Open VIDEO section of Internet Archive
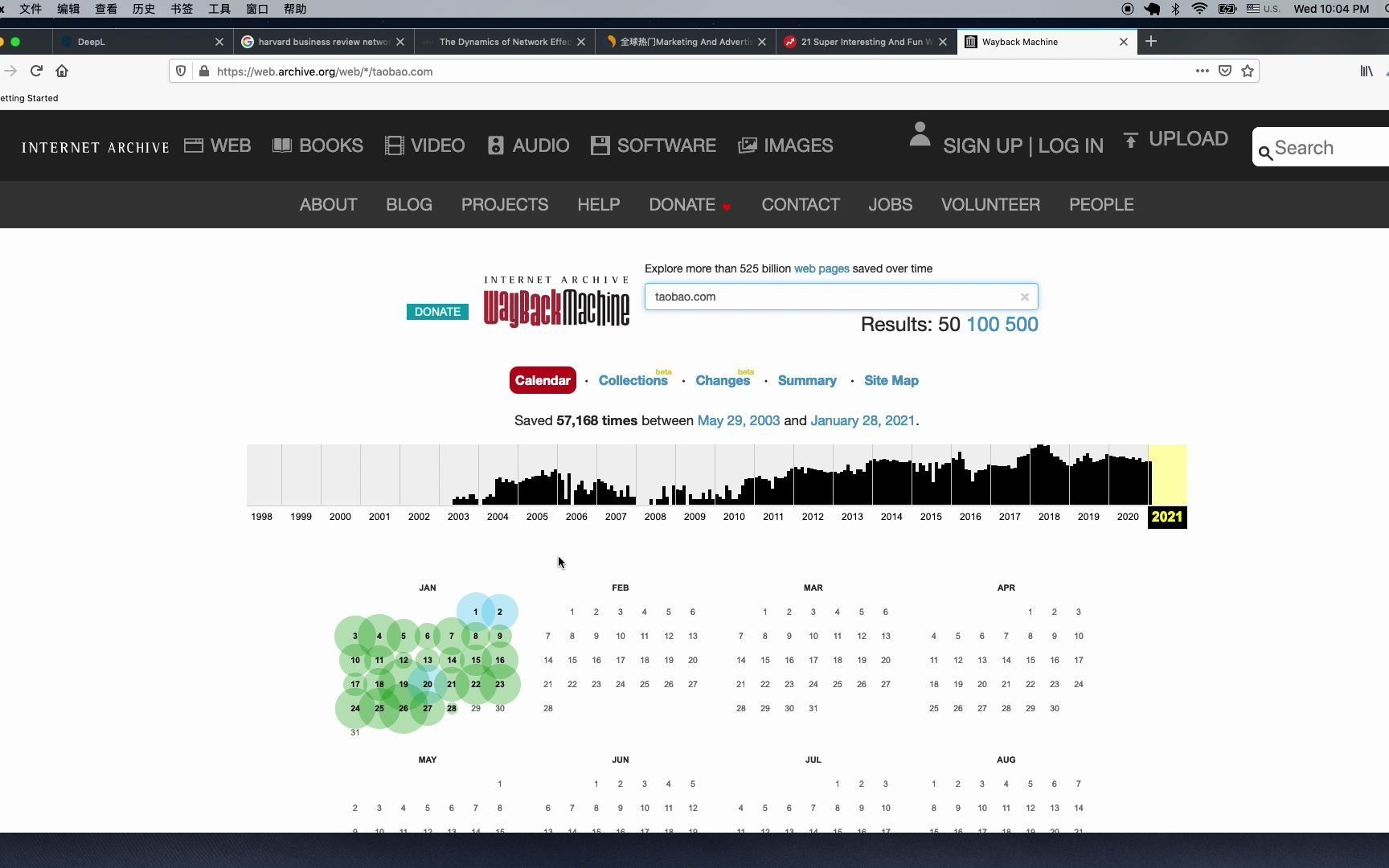This screenshot has width=1389, height=868. (x=424, y=145)
